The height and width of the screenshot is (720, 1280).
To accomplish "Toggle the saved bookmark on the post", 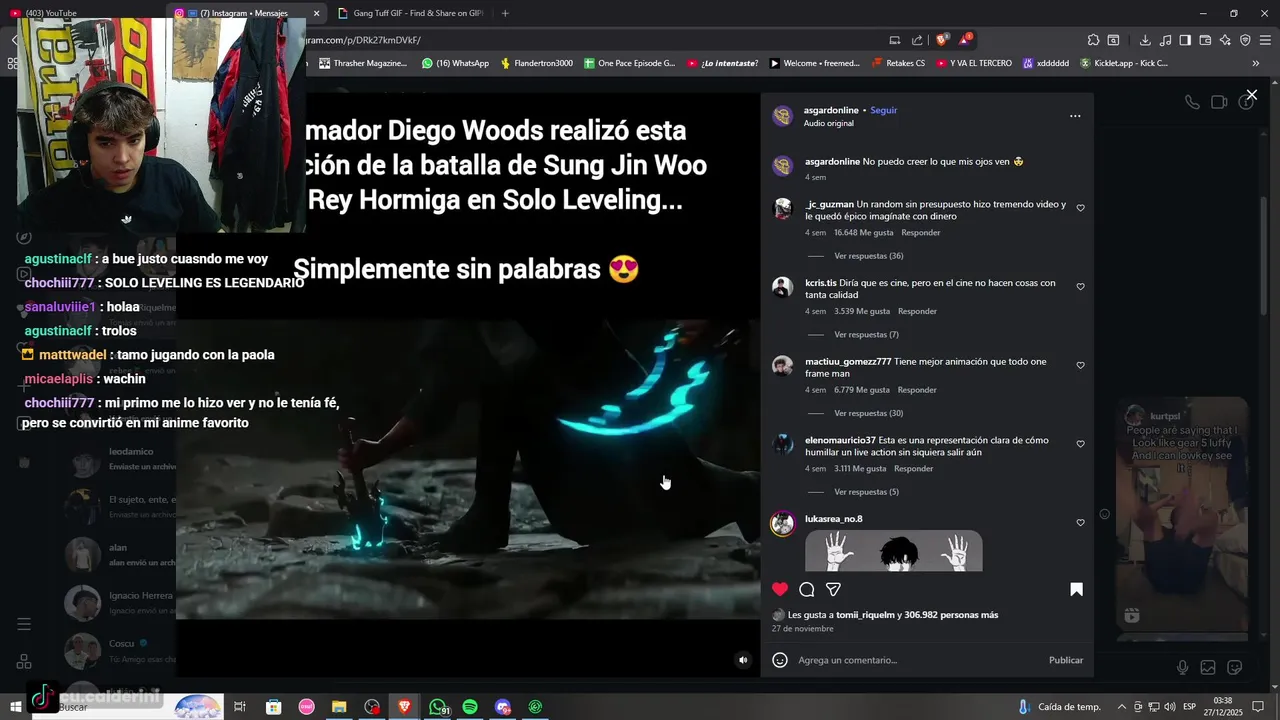I will tap(1076, 589).
